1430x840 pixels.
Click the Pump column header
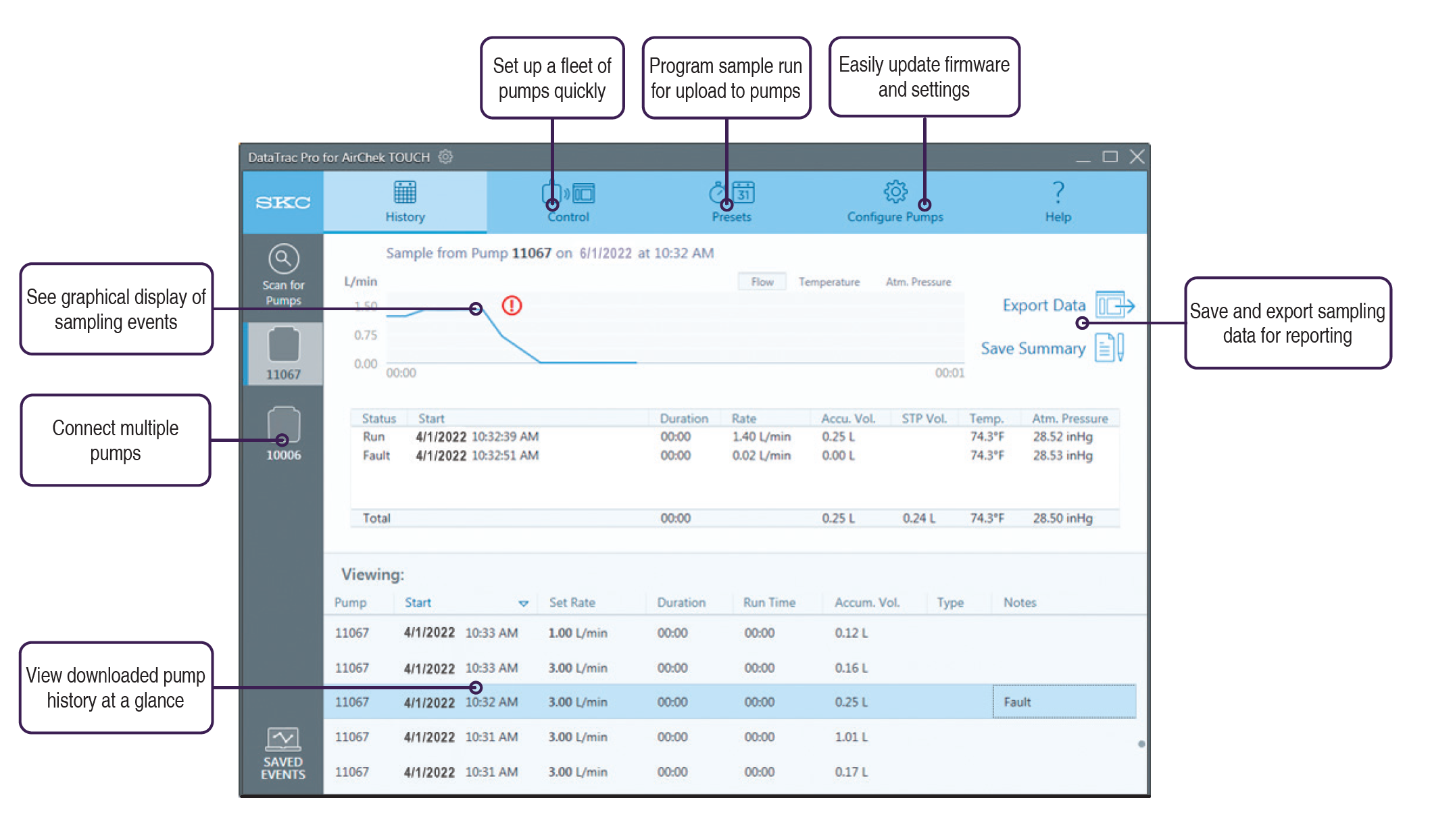click(x=350, y=602)
